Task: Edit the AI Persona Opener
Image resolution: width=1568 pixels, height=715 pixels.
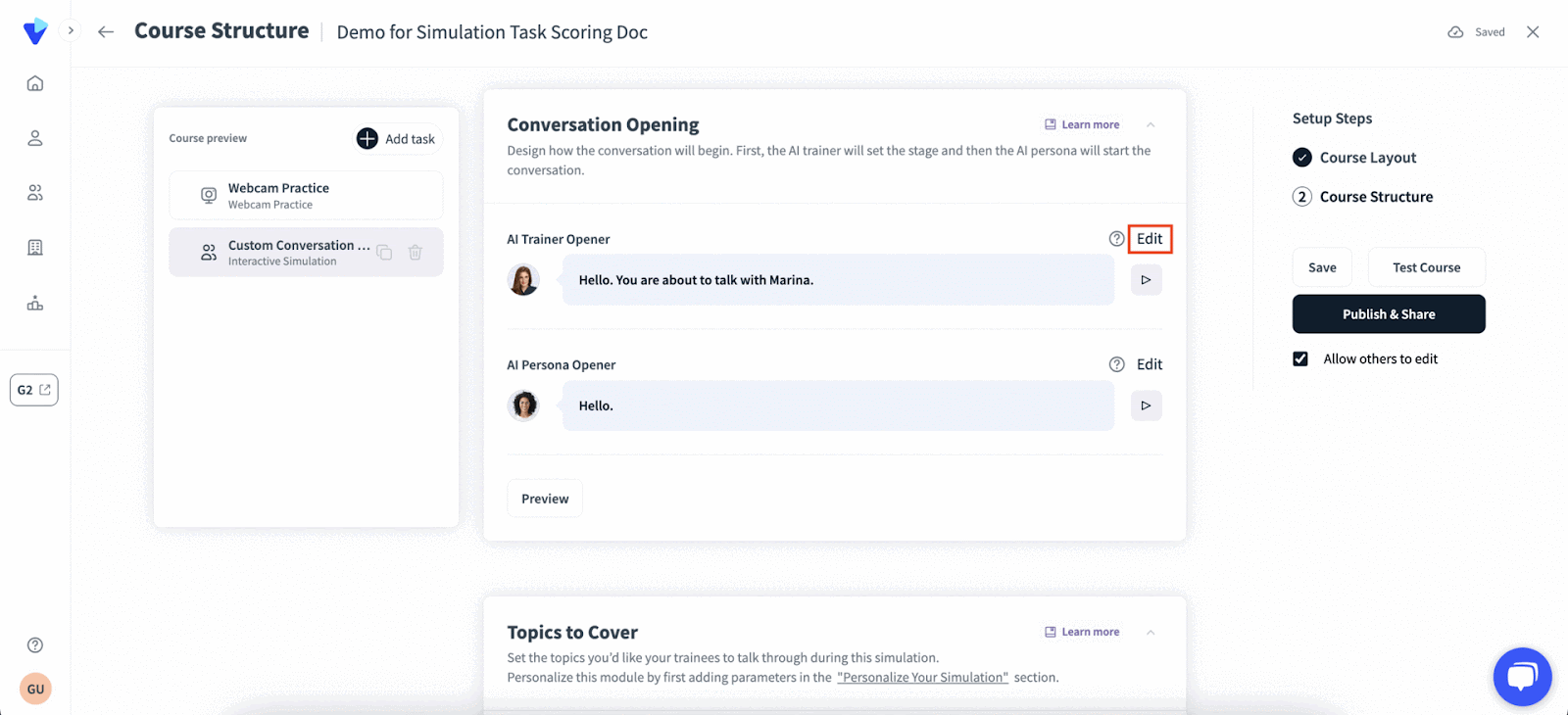Action: tap(1150, 364)
